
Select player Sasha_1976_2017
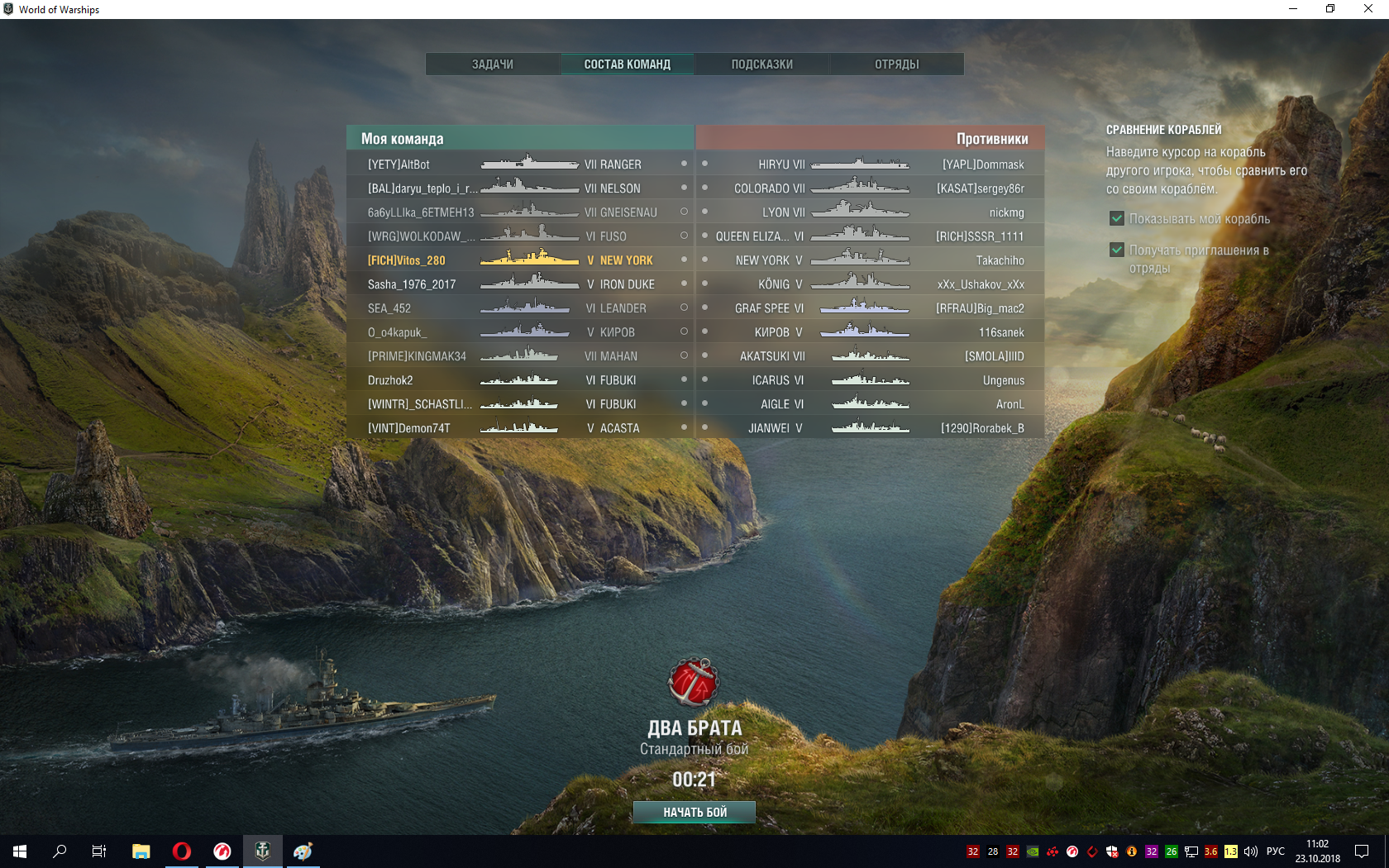pos(412,284)
